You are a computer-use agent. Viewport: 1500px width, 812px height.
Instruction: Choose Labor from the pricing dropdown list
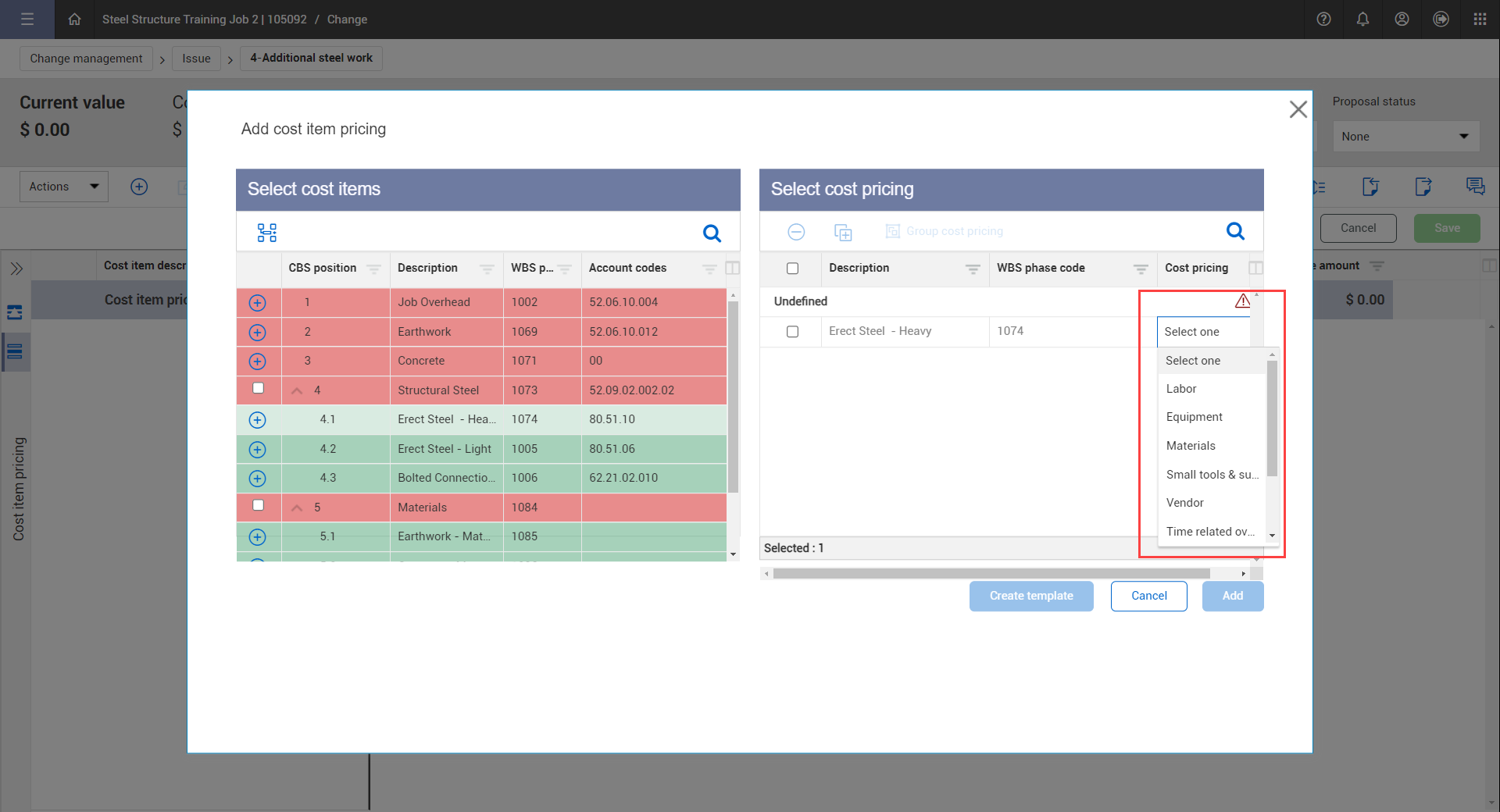coord(1181,389)
